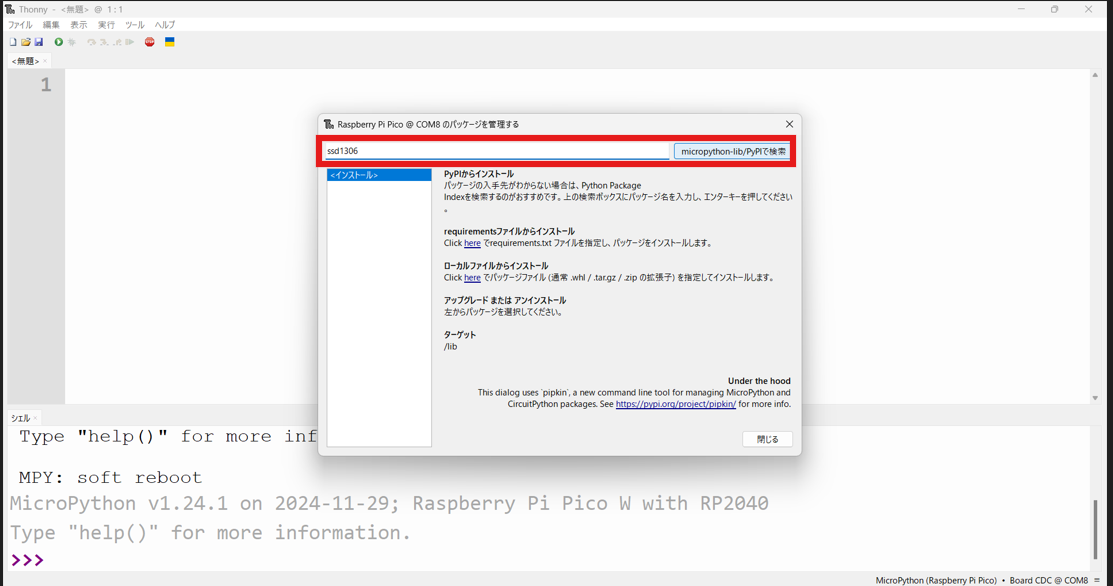Click the Thonny logo in the title bar
The width and height of the screenshot is (1113, 586).
point(8,8)
